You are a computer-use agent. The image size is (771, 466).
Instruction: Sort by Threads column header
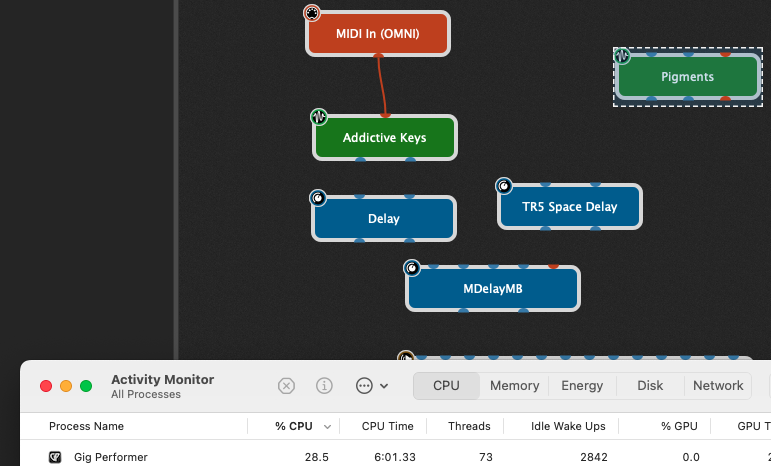pyautogui.click(x=469, y=426)
